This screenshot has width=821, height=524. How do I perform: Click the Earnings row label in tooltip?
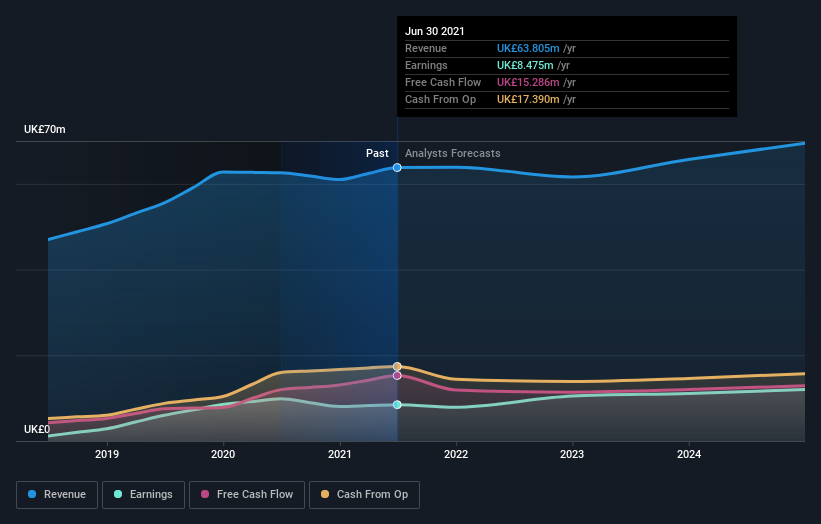point(426,65)
